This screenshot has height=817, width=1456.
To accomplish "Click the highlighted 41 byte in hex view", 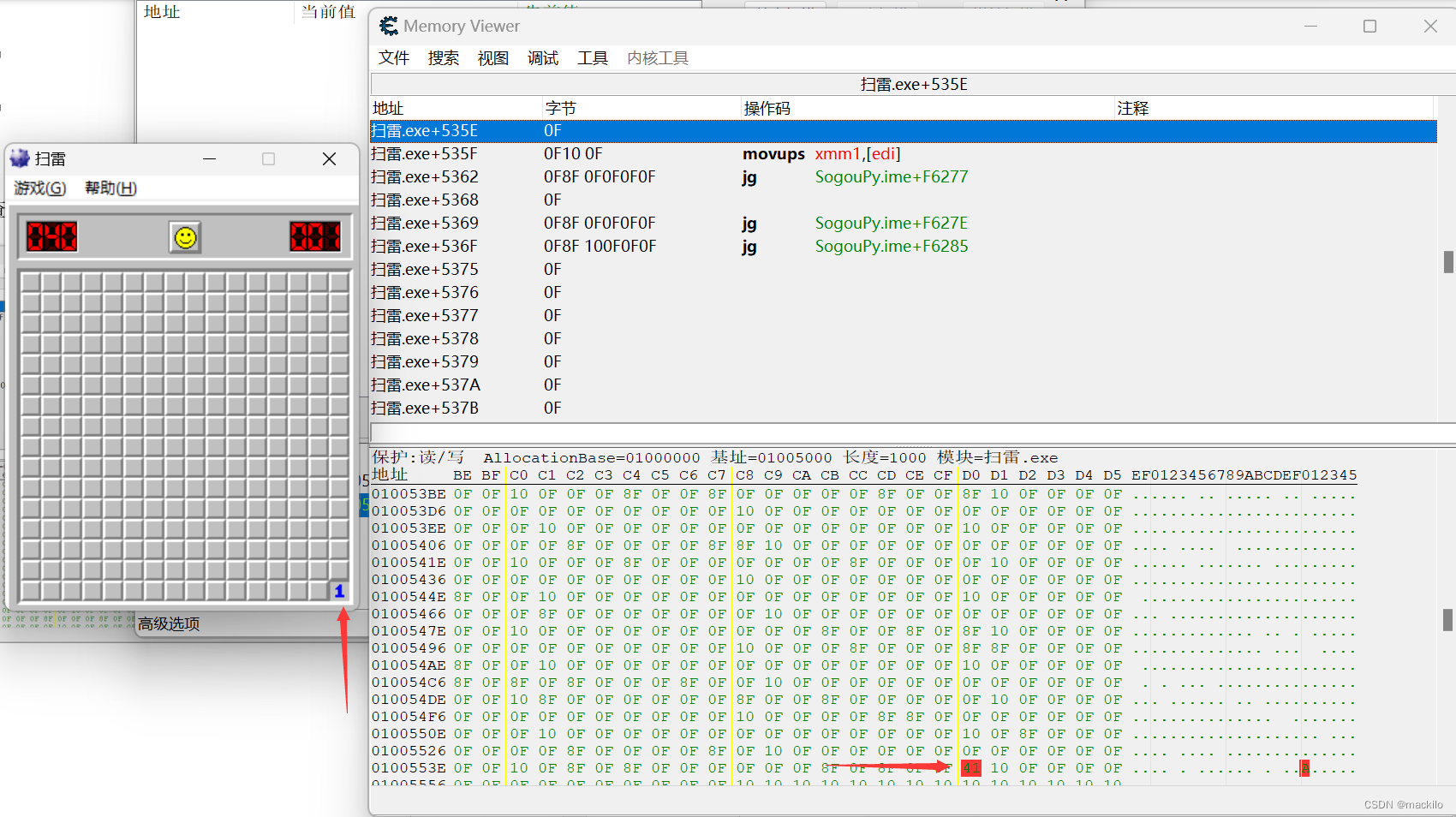I will tap(971, 768).
